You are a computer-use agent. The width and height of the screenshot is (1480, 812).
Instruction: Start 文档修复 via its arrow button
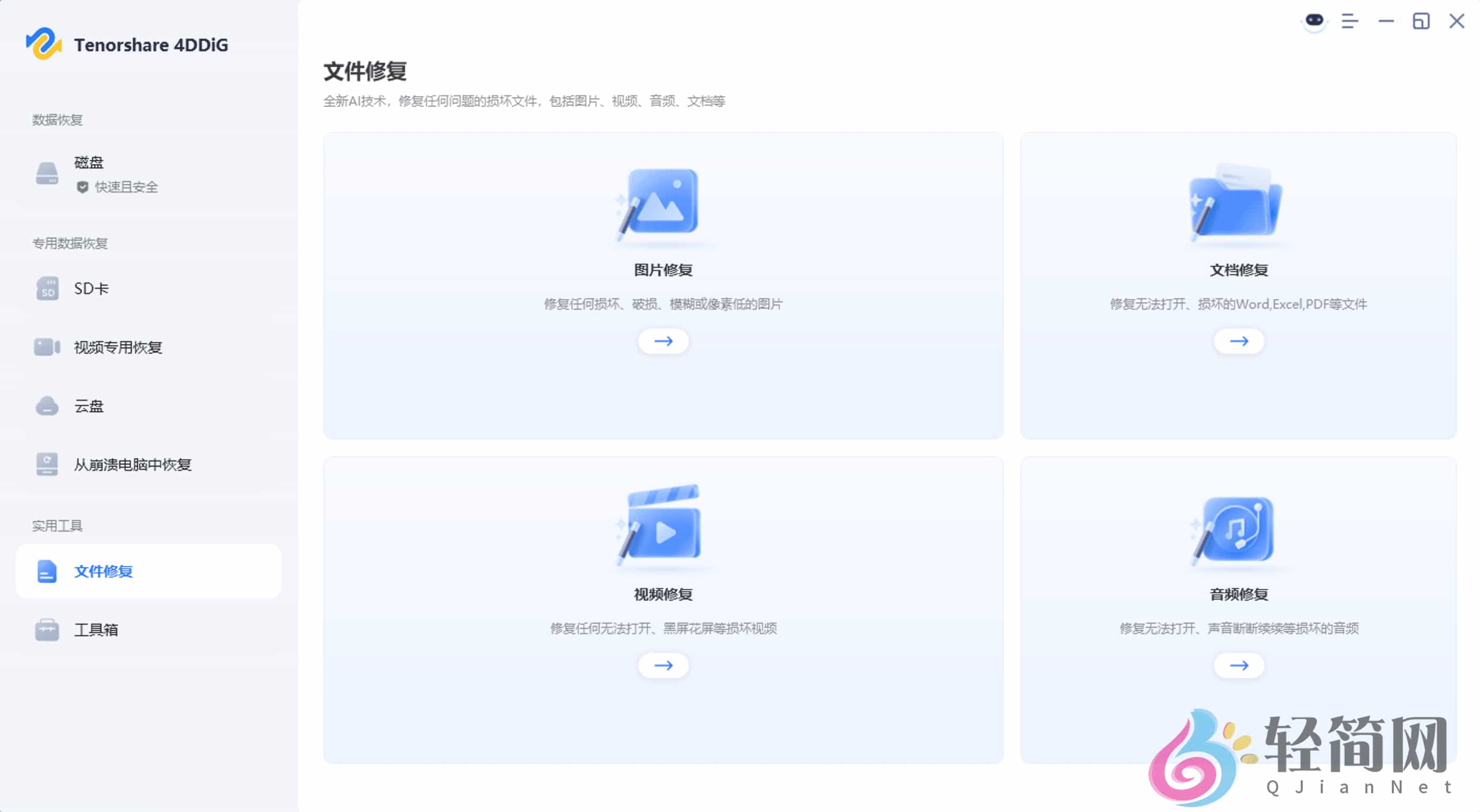[1239, 341]
